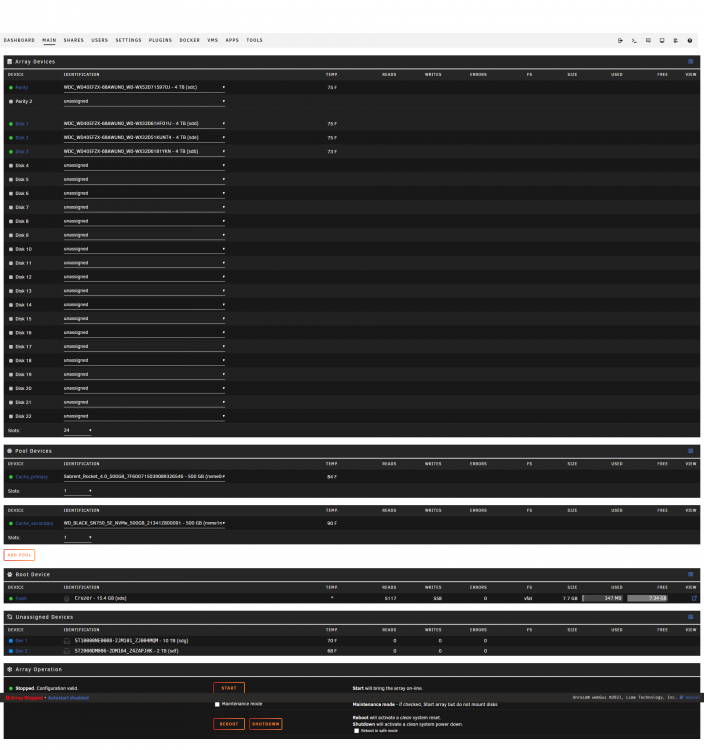Click Dev 2 blue status indicator
This screenshot has height=750, width=704.
11,651
